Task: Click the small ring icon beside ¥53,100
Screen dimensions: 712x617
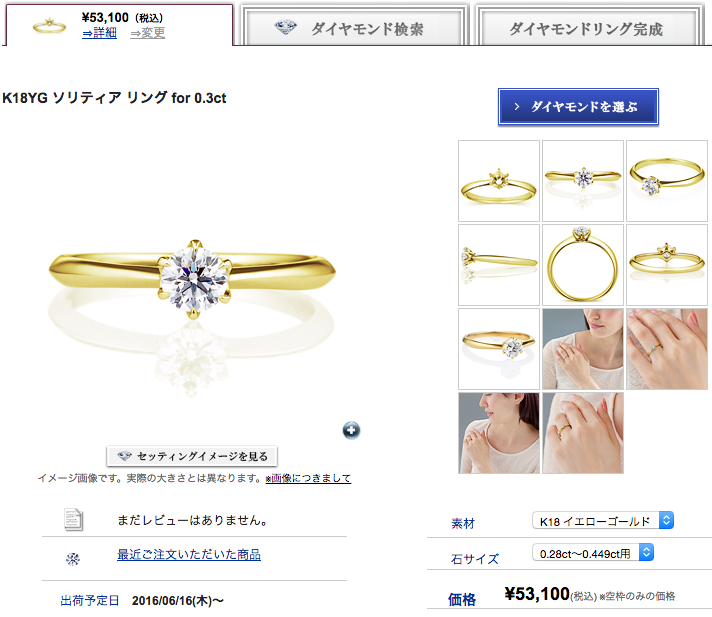Action: pos(49,26)
